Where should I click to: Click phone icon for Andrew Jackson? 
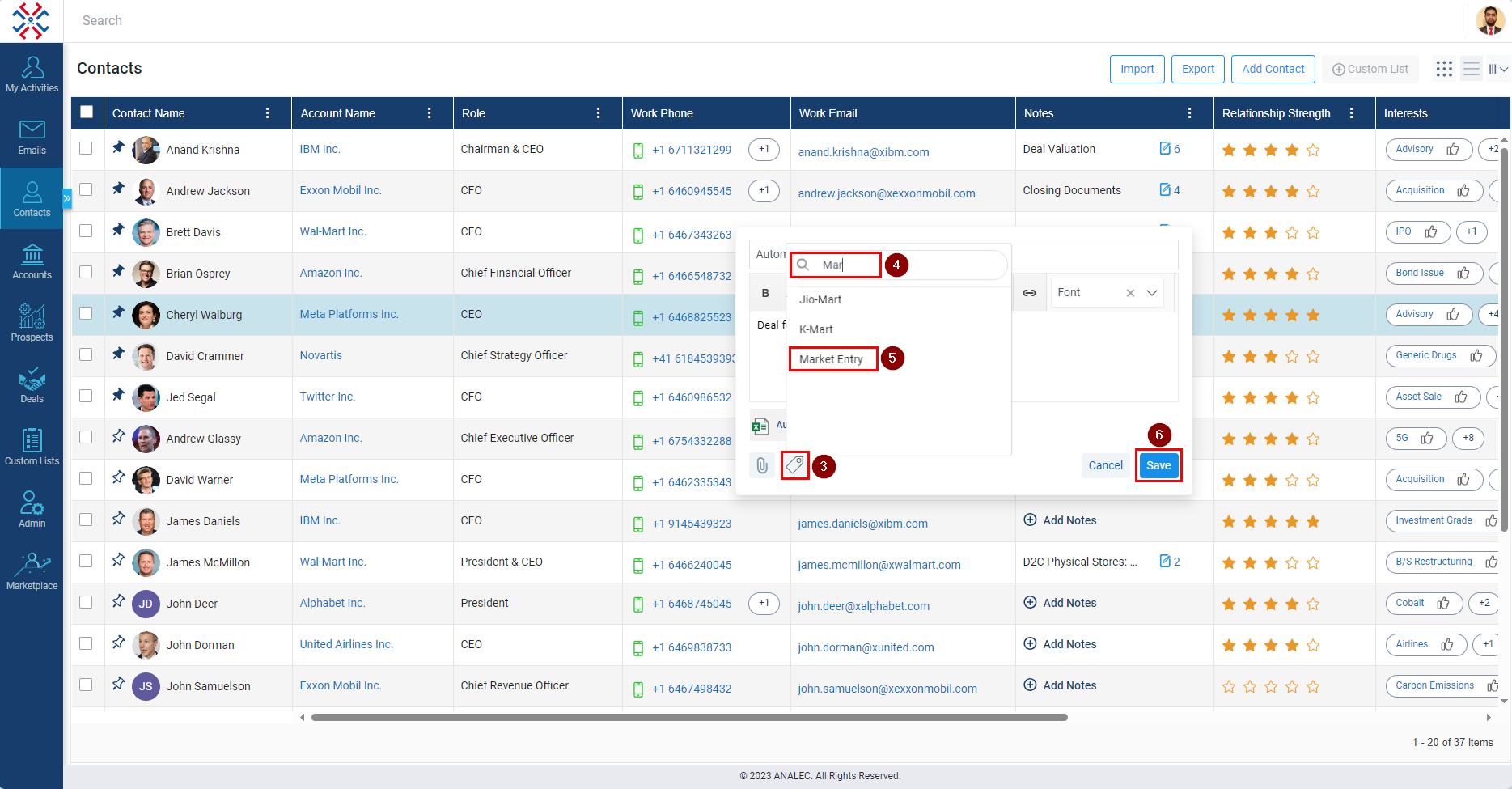tap(637, 192)
